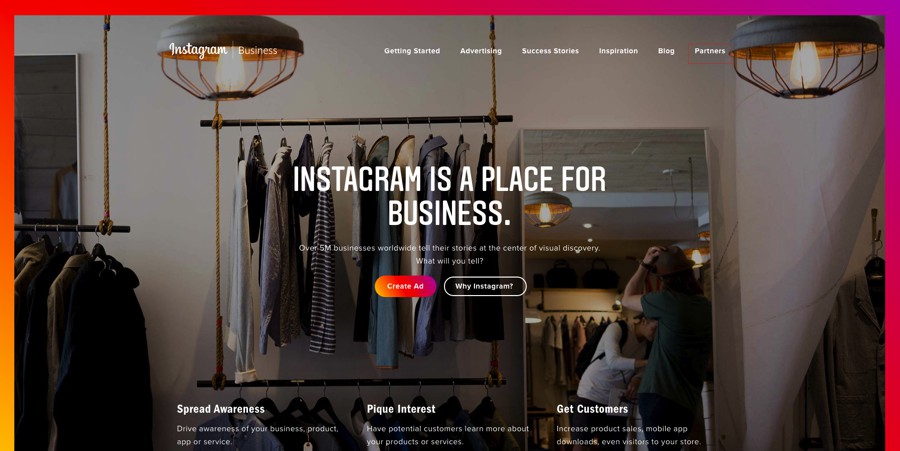Go to the Advertising section
Screen dimensions: 900x451
(x=481, y=51)
